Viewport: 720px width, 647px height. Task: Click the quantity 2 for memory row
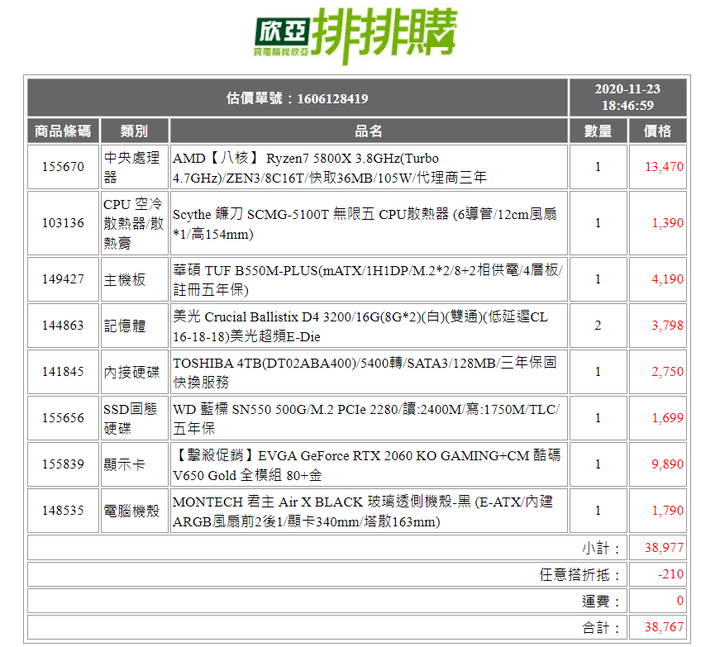pyautogui.click(x=598, y=326)
